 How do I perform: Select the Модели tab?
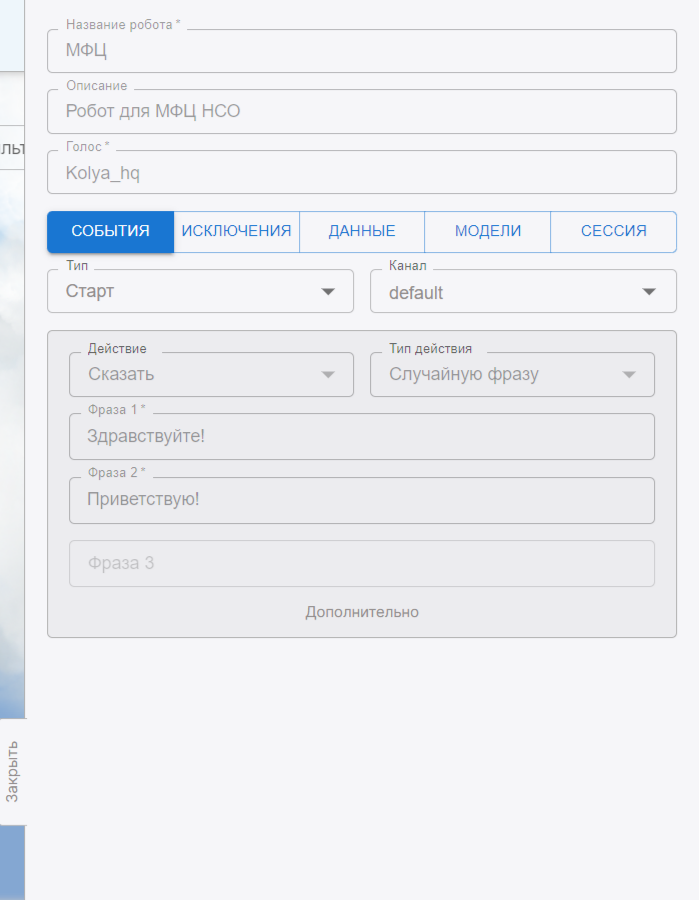click(488, 231)
